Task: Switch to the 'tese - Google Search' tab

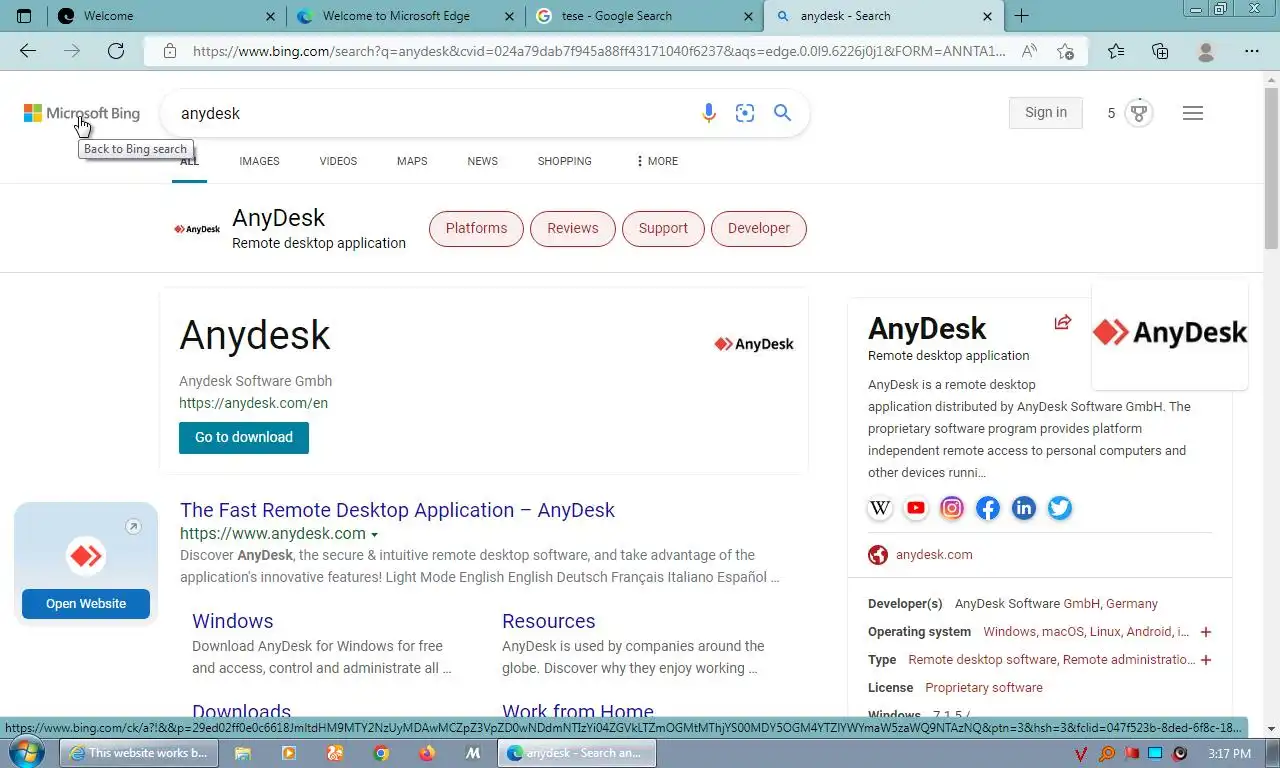Action: point(643,16)
